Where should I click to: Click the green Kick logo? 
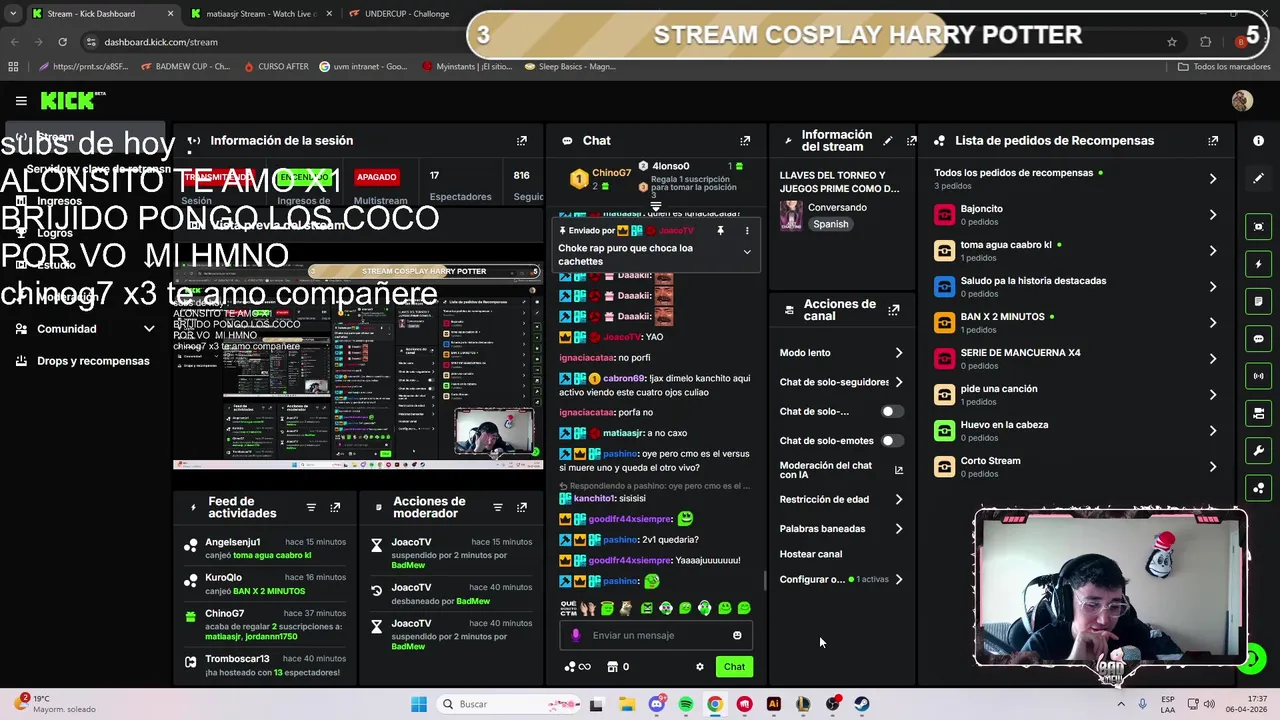[x=73, y=100]
